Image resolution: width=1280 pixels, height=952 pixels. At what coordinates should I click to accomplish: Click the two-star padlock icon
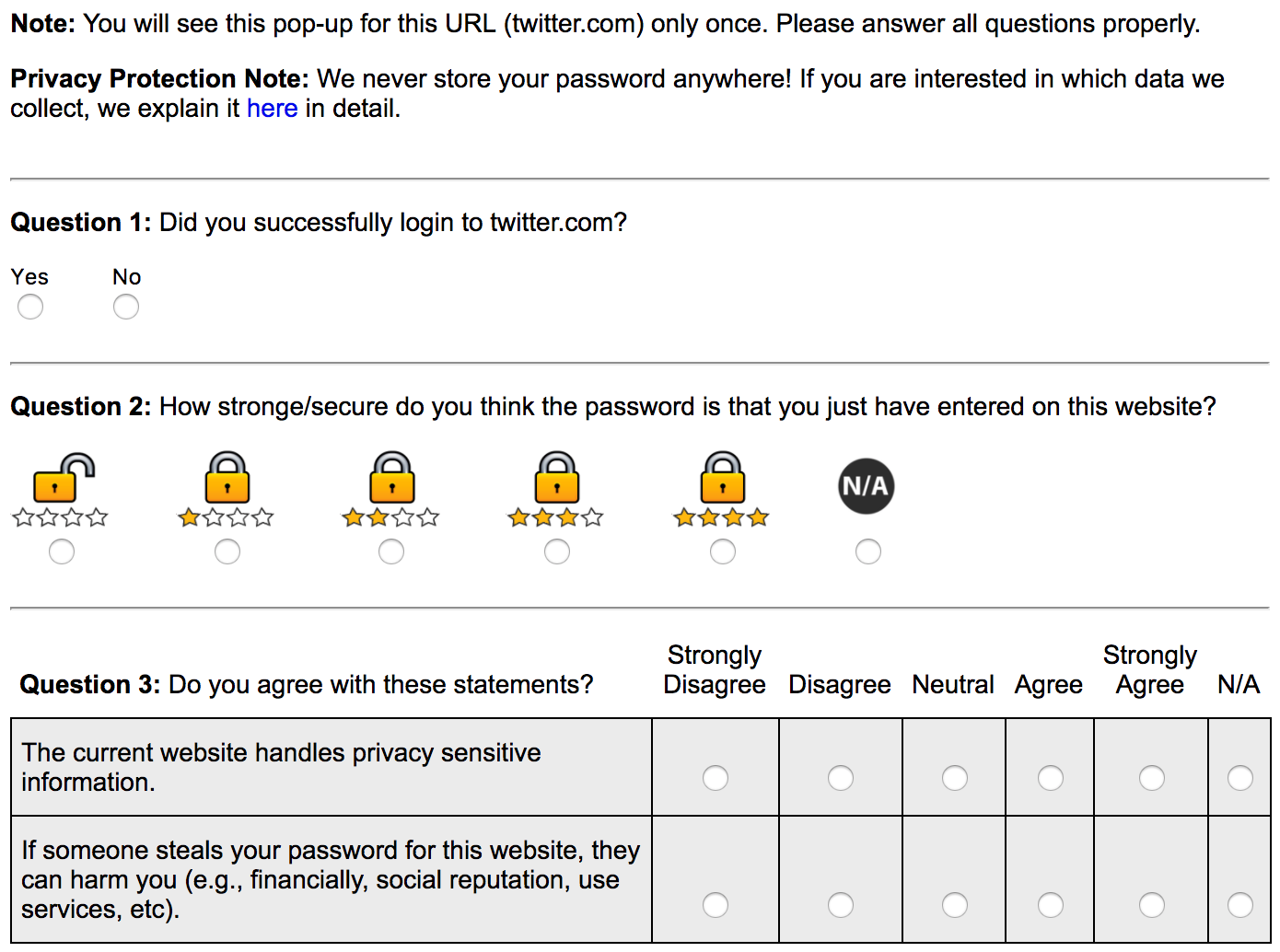point(391,490)
